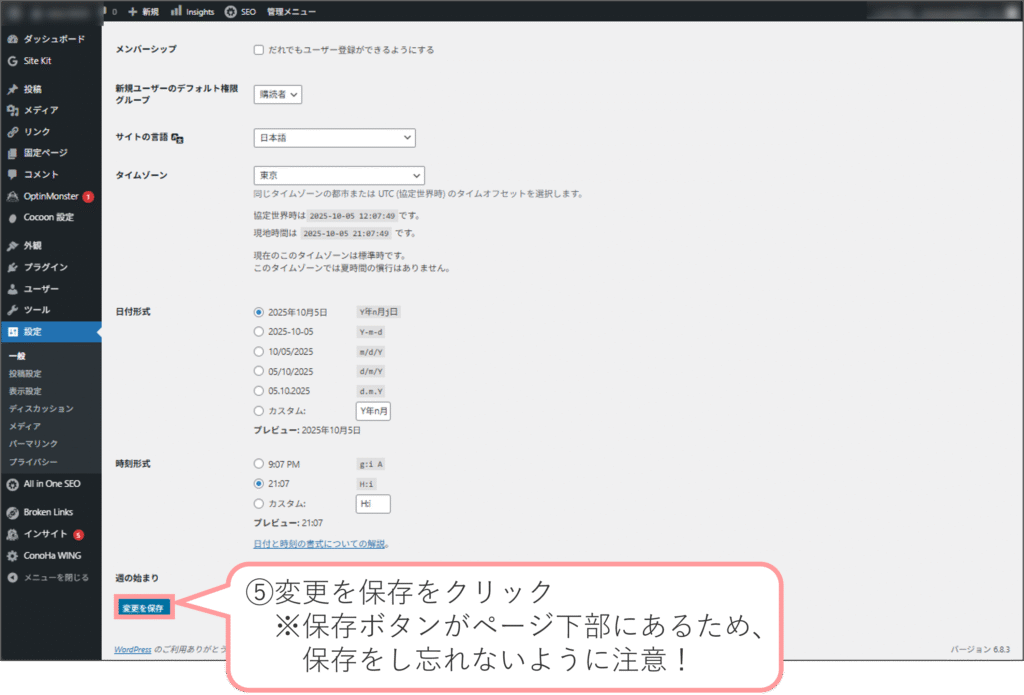Open the 購読者 default role dropdown
Screen dimensions: 1024x695
point(278,94)
